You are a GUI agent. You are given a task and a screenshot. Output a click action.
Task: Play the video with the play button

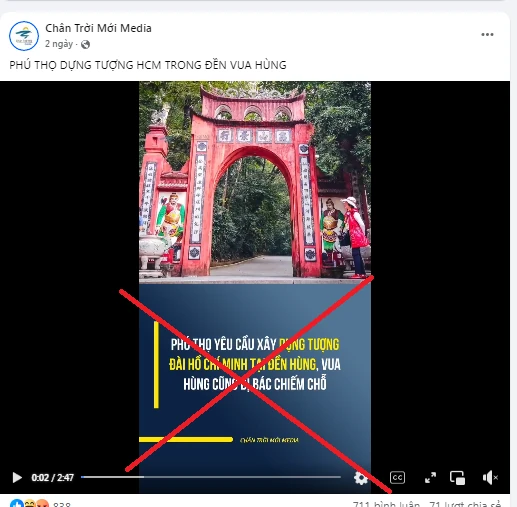[16, 477]
